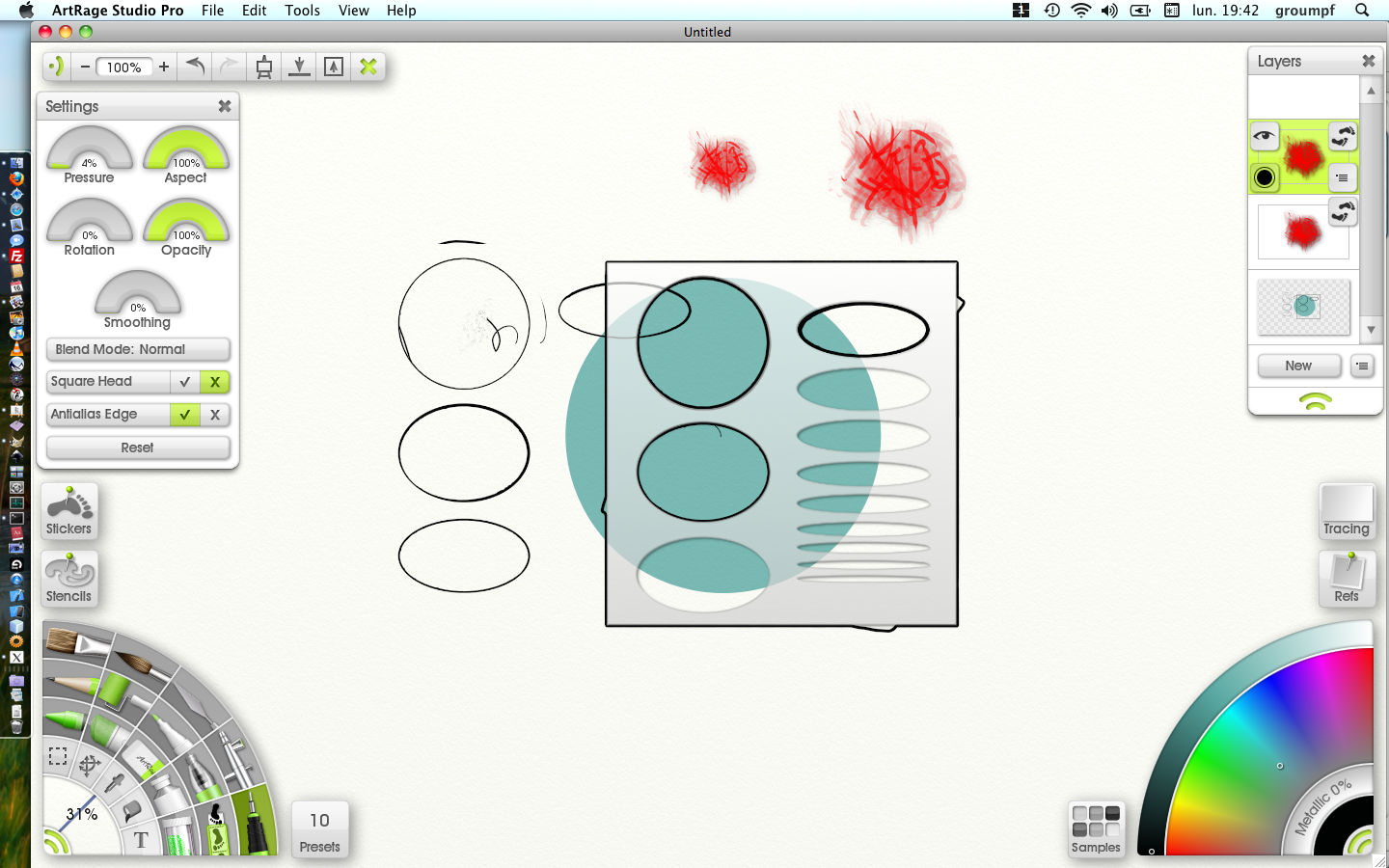Open the File menu

212,11
